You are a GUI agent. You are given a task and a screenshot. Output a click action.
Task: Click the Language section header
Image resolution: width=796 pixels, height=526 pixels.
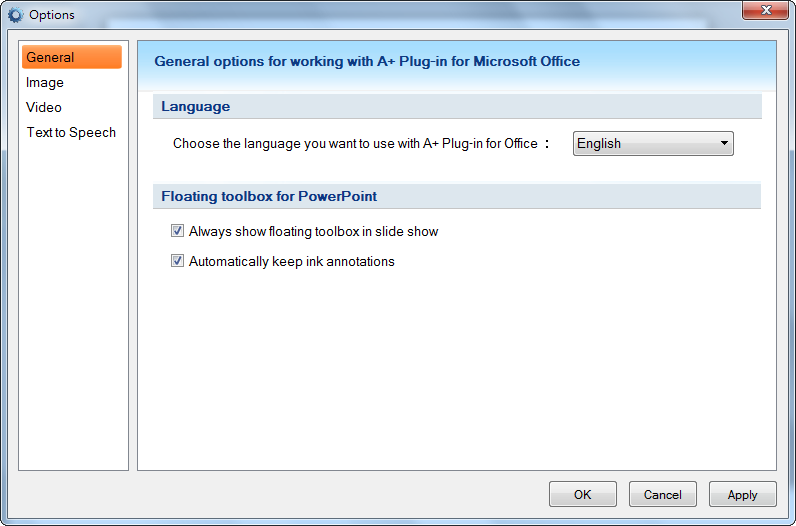(x=195, y=106)
